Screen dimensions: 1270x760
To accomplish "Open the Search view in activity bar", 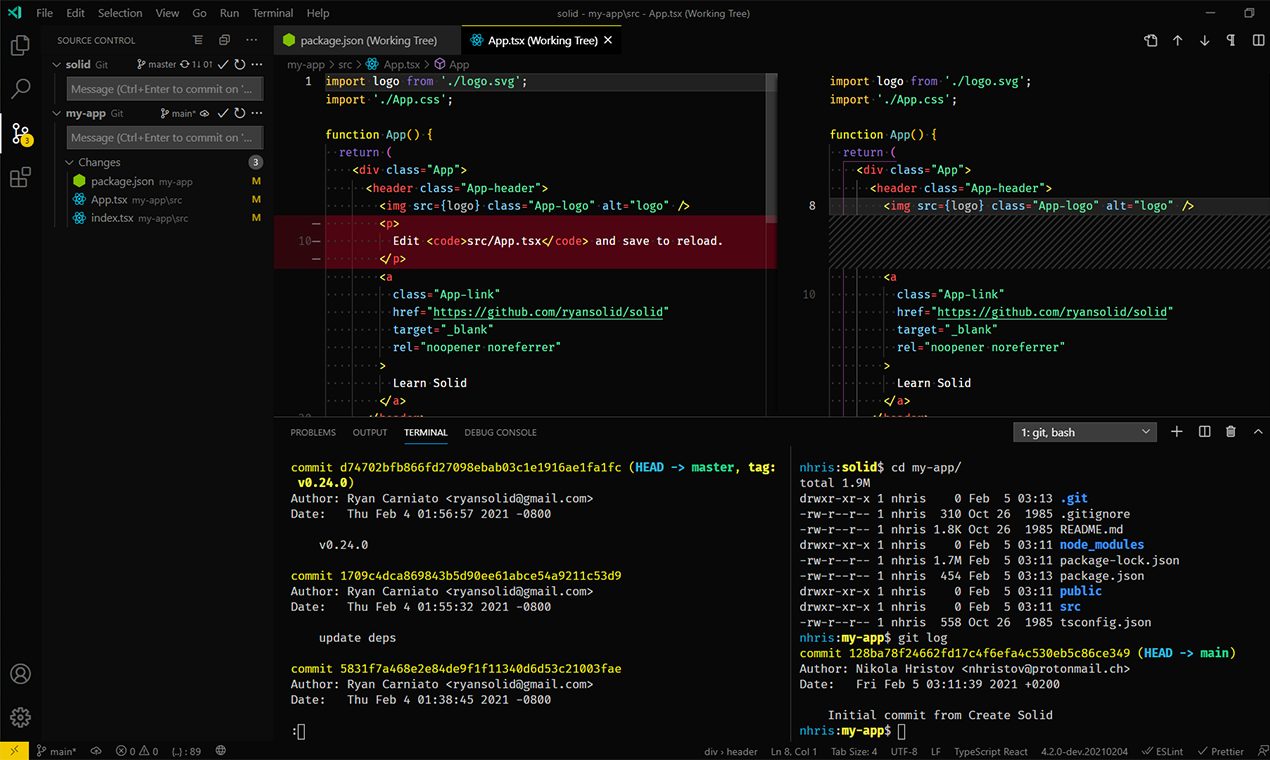I will point(20,89).
